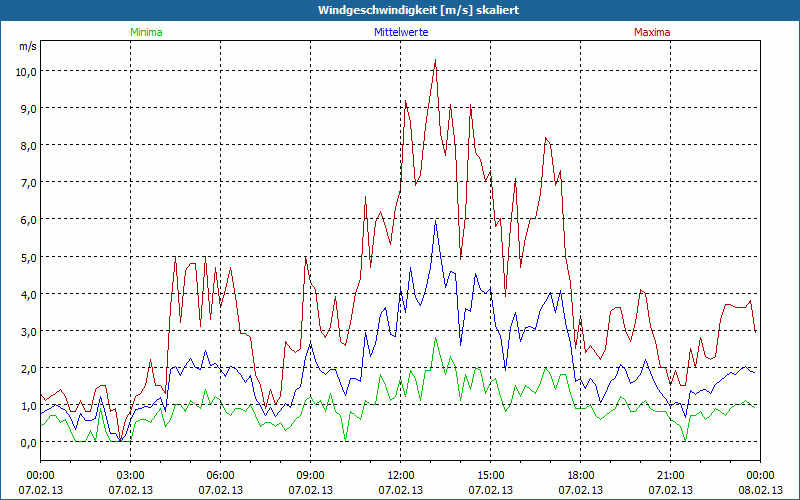The image size is (800, 500).
Task: Click the '06:00' time axis label
Action: pos(220,476)
